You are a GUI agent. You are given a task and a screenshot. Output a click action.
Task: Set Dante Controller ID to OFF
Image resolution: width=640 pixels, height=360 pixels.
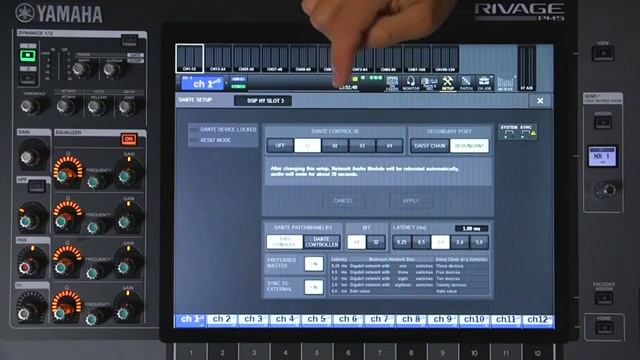pos(280,145)
